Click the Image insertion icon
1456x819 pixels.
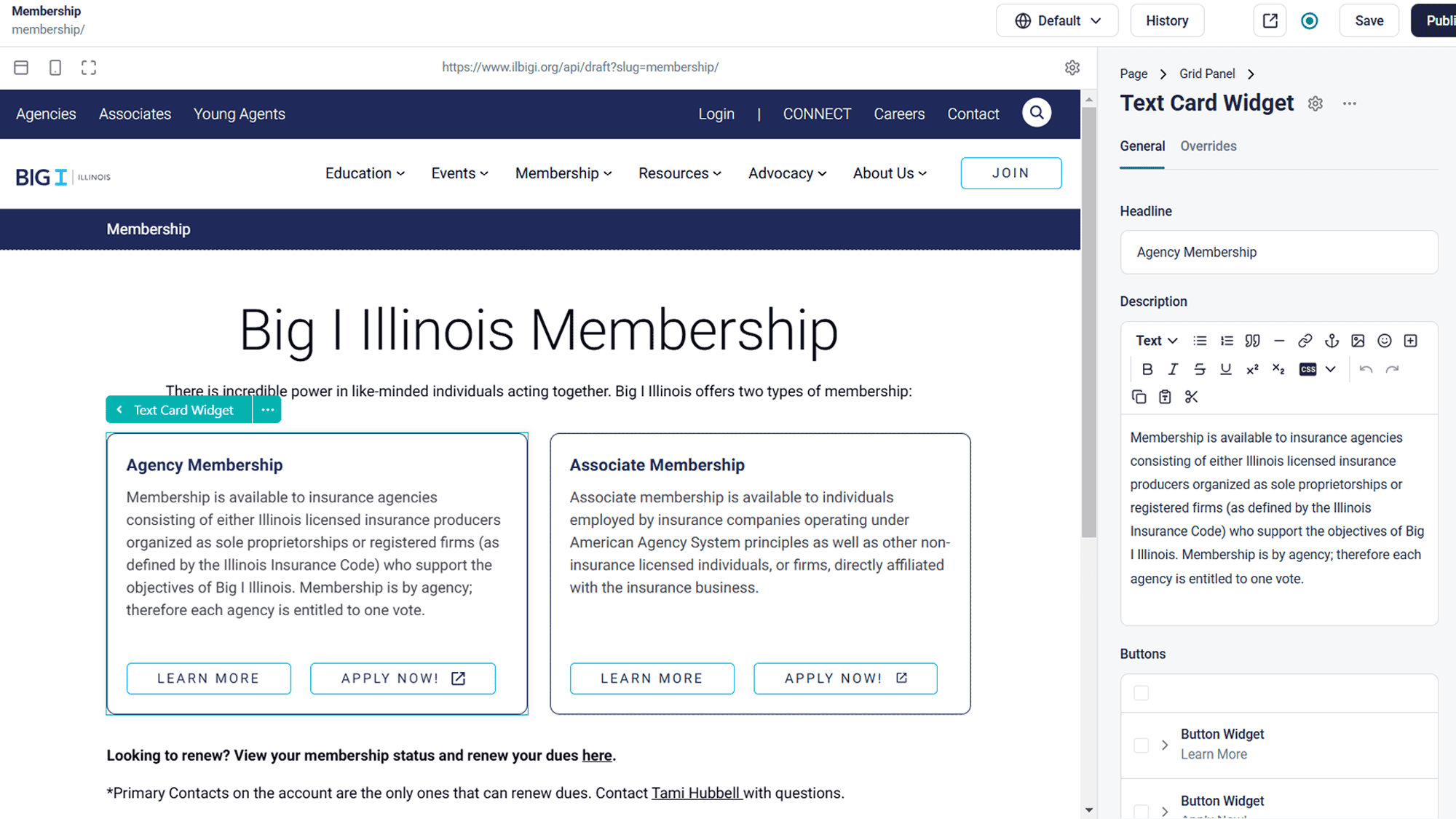[1357, 341]
